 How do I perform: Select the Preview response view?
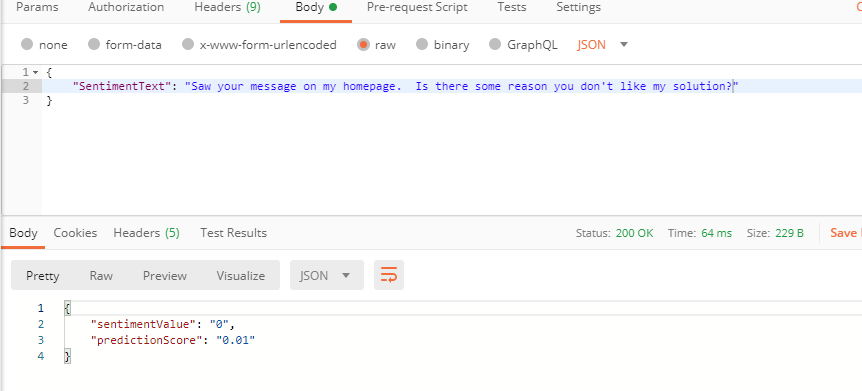[165, 276]
